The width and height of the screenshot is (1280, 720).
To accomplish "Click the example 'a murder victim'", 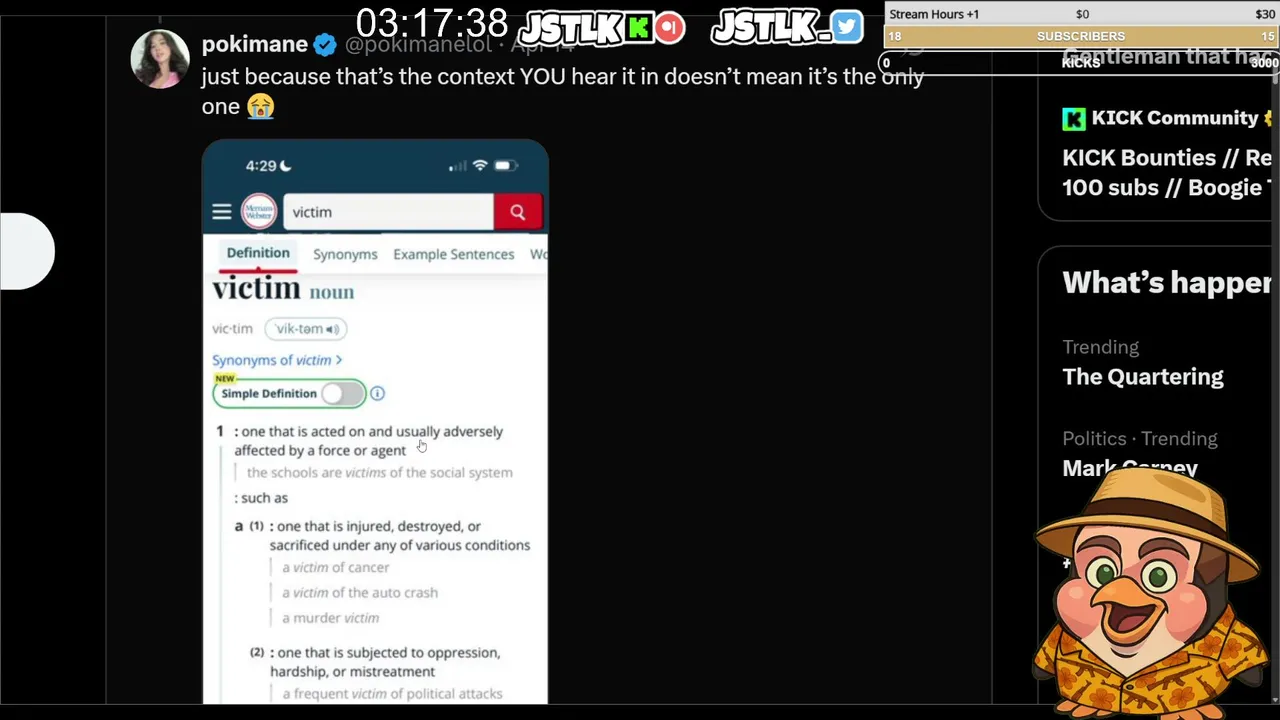I will click(x=330, y=618).
